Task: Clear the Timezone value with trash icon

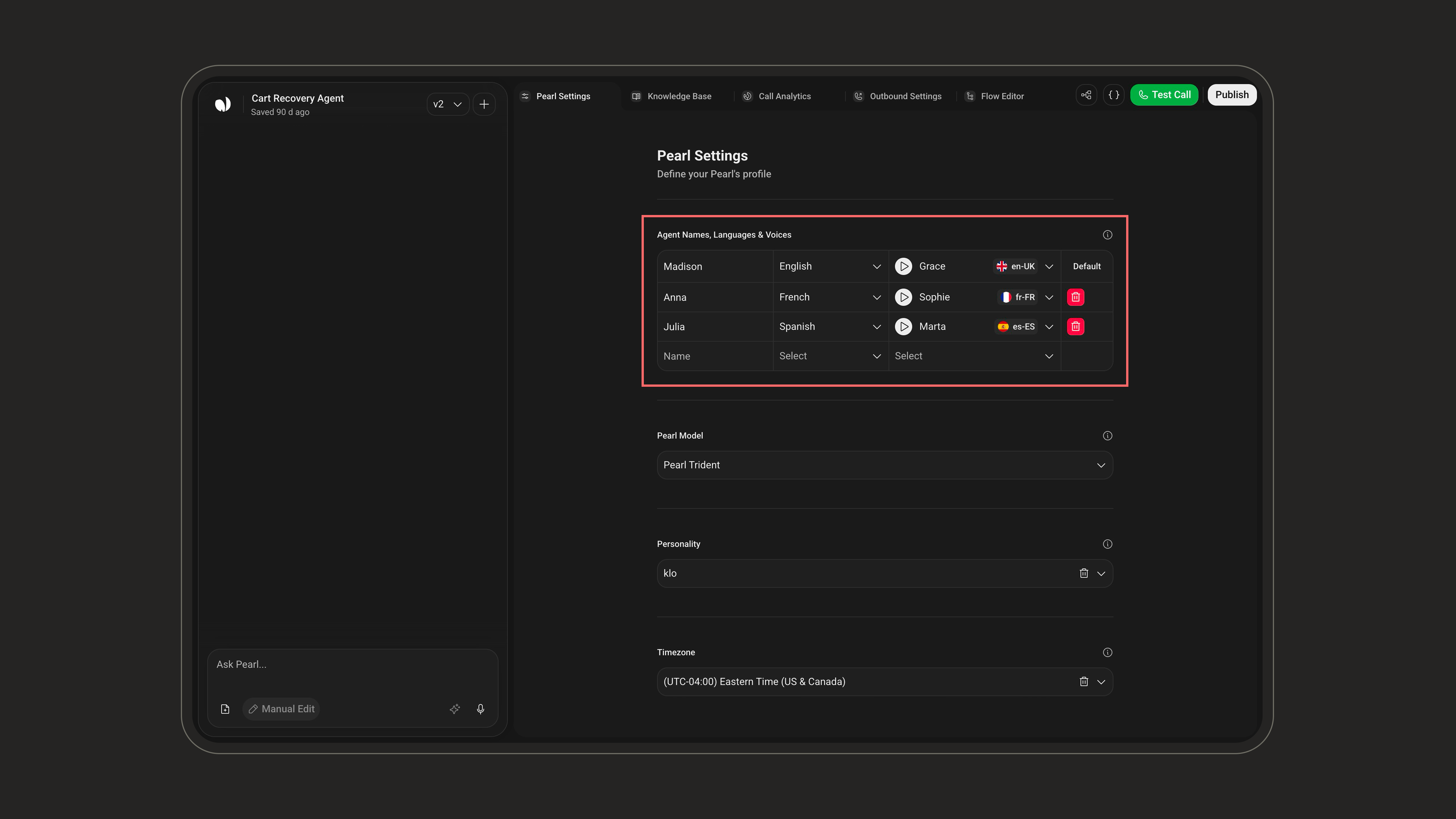Action: pos(1083,682)
